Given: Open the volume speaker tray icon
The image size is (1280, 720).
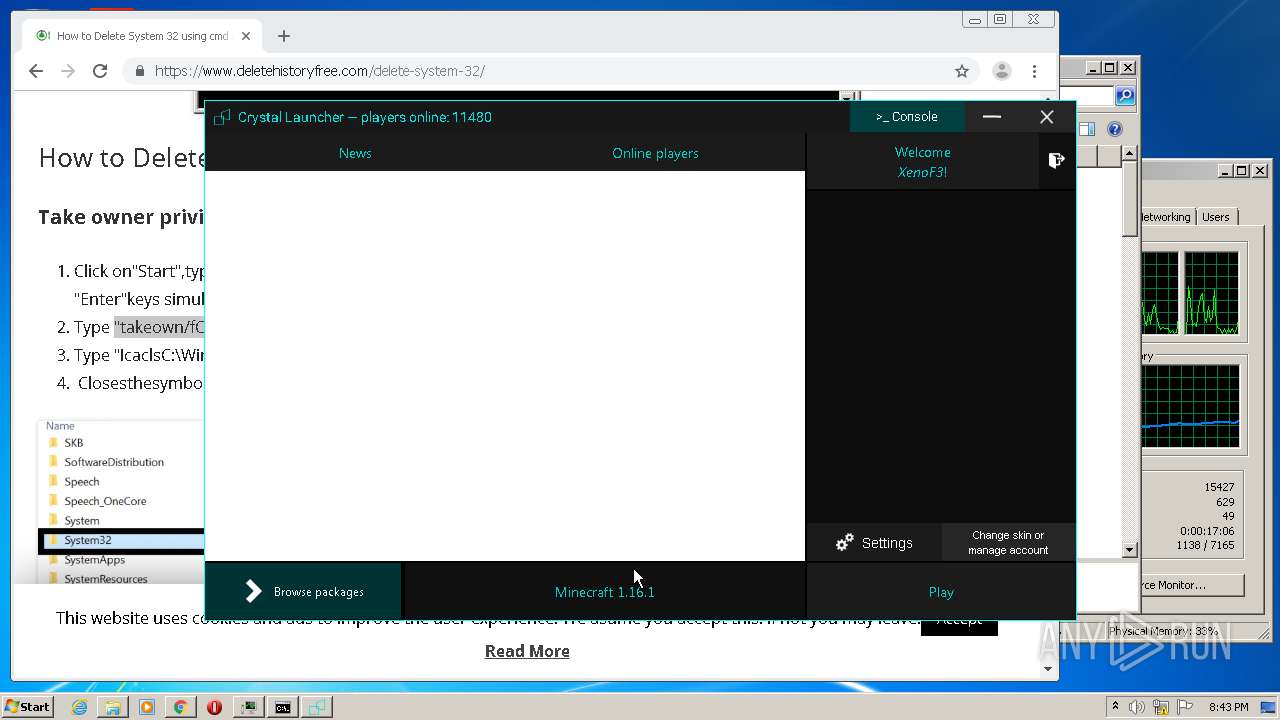Looking at the screenshot, I should tap(1138, 707).
